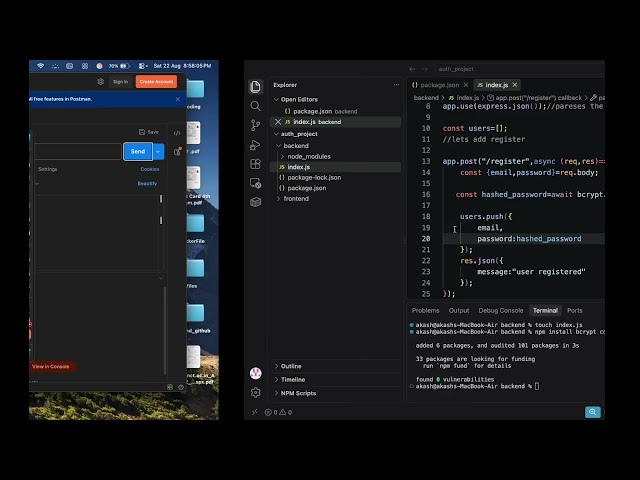The width and height of the screenshot is (640, 480).
Task: Go back with the editor navigation arrow
Action: (x=412, y=69)
